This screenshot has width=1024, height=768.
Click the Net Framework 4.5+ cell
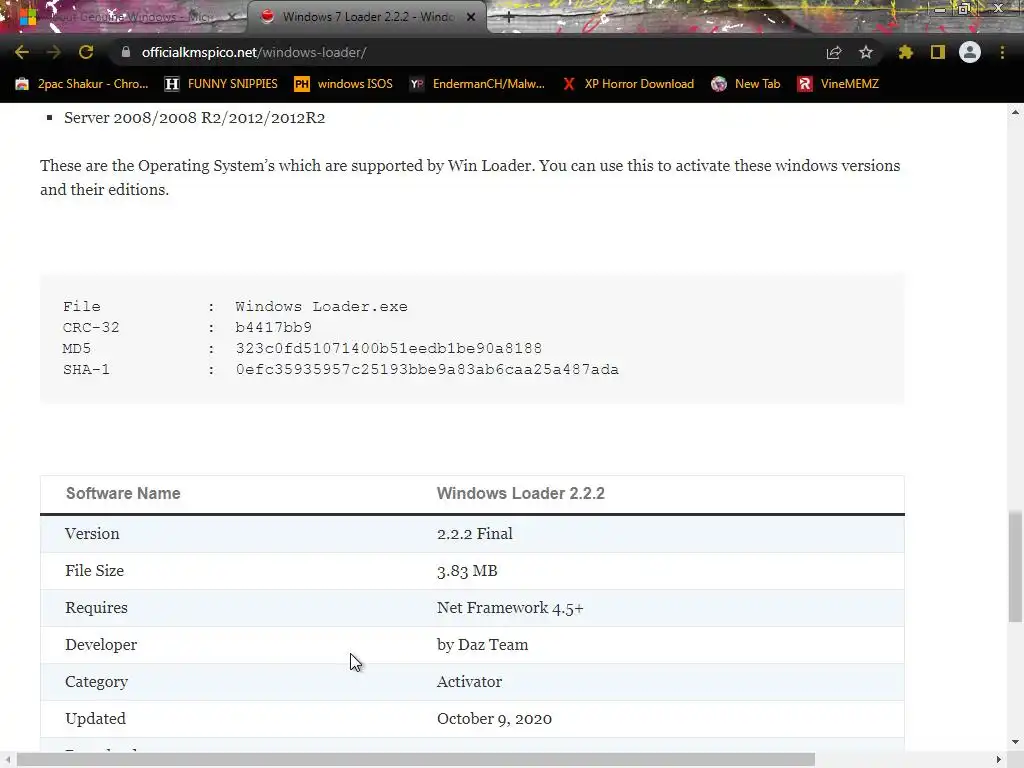pos(510,607)
